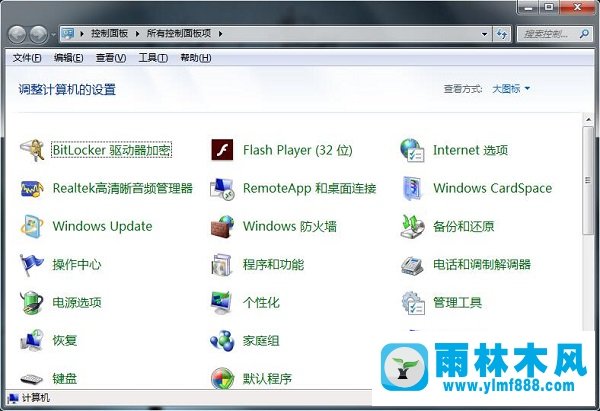Open the 备份和还原 icon
Image resolution: width=600 pixels, height=411 pixels.
pyautogui.click(x=412, y=226)
